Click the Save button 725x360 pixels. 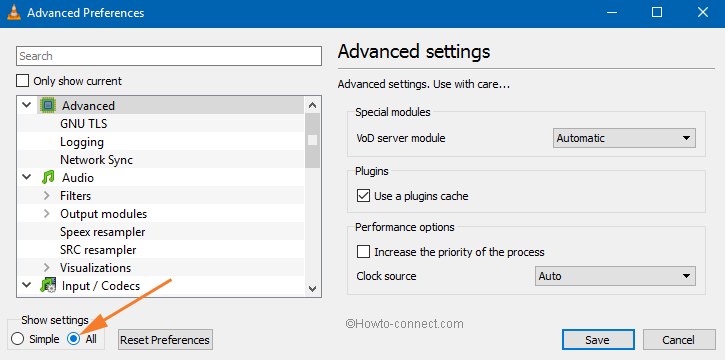[598, 340]
